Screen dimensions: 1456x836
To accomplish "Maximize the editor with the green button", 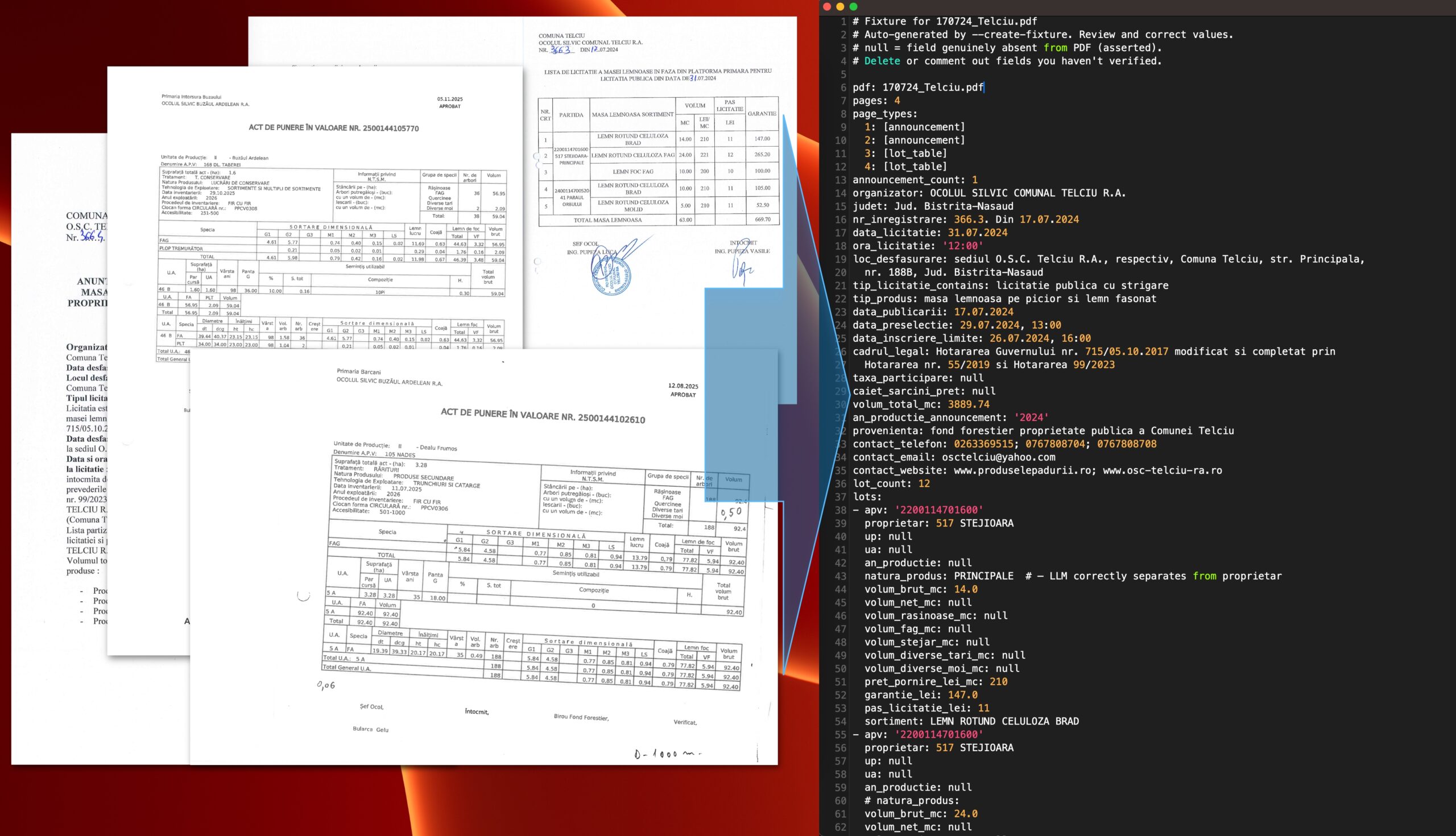I will (x=853, y=7).
